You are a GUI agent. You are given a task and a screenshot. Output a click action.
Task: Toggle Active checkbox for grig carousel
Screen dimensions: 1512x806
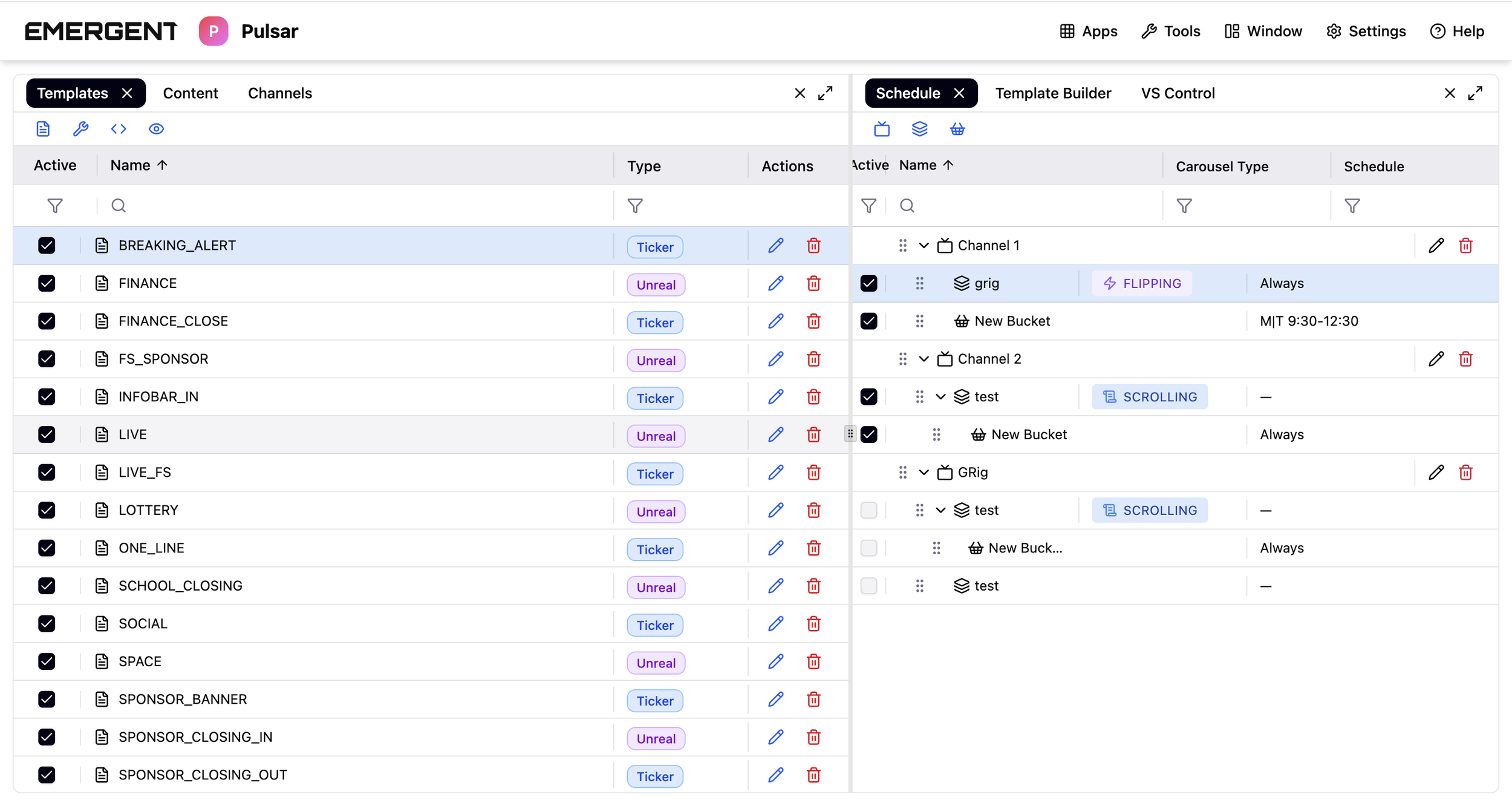pyautogui.click(x=868, y=283)
